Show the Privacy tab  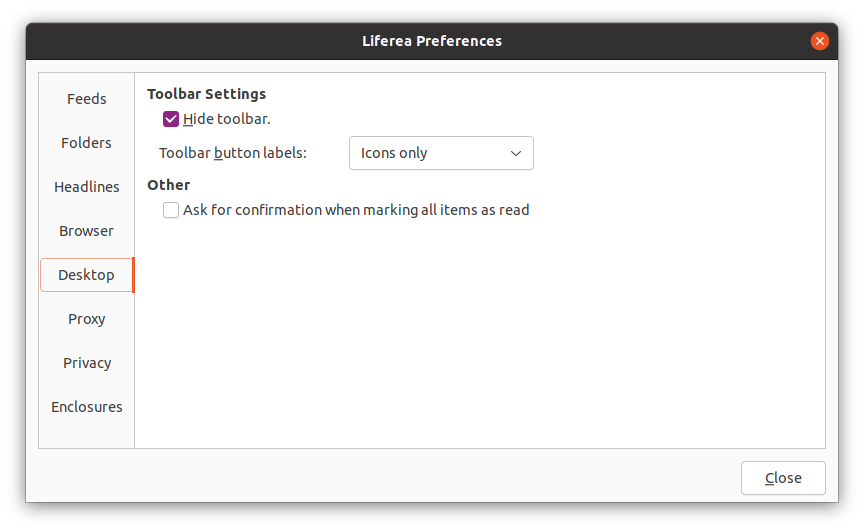[x=86, y=363]
